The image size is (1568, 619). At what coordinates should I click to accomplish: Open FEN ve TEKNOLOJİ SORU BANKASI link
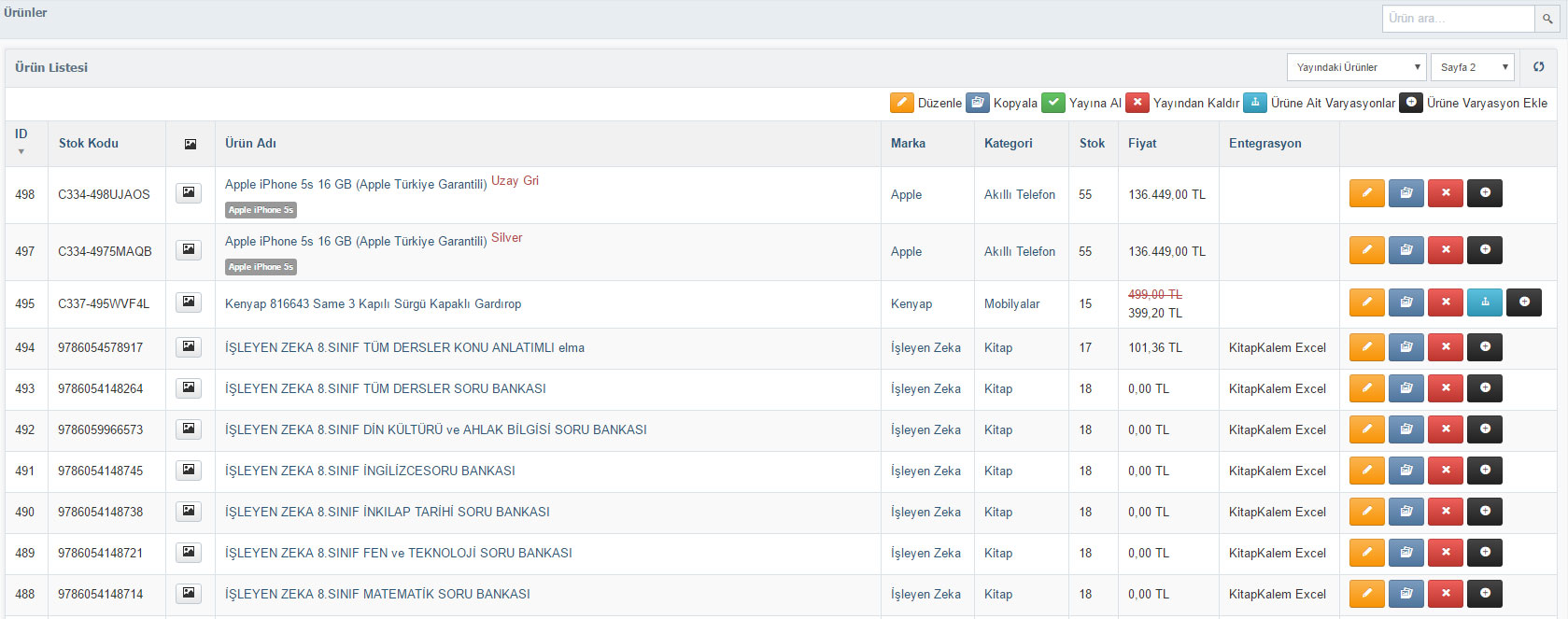coord(399,553)
